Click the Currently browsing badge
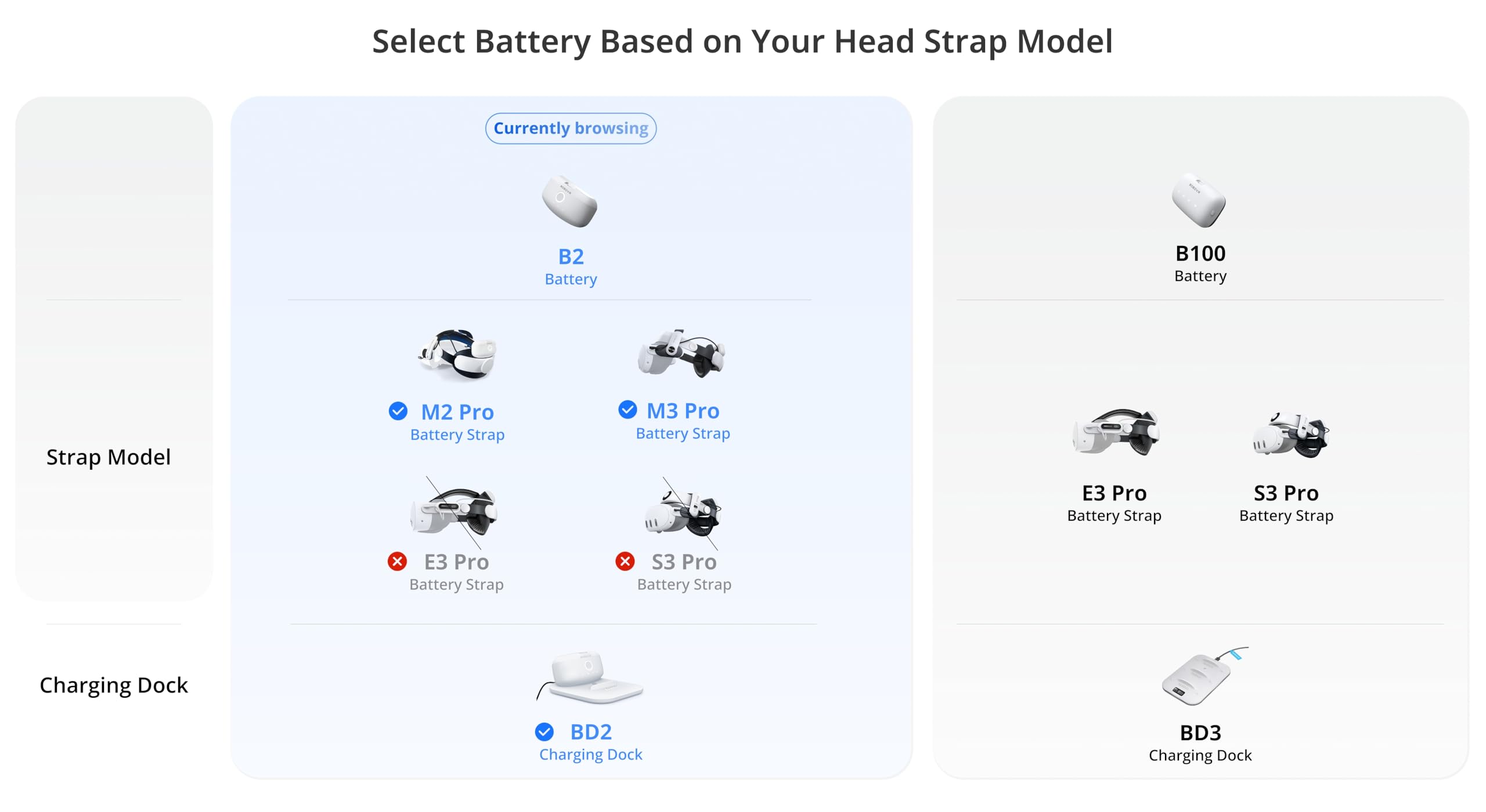 [x=571, y=128]
